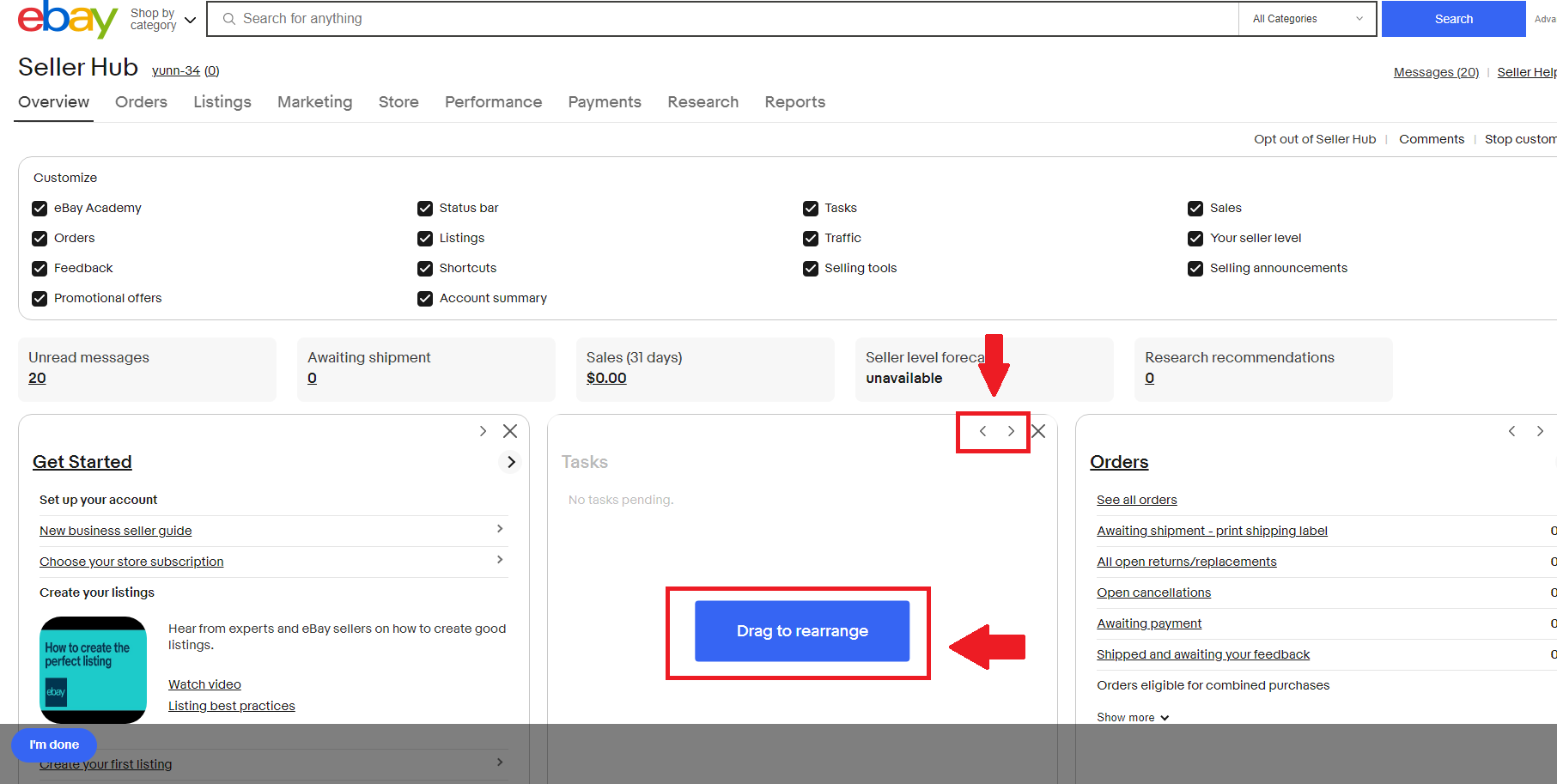Image resolution: width=1557 pixels, height=784 pixels.
Task: Switch to Payments tab
Action: [x=605, y=102]
